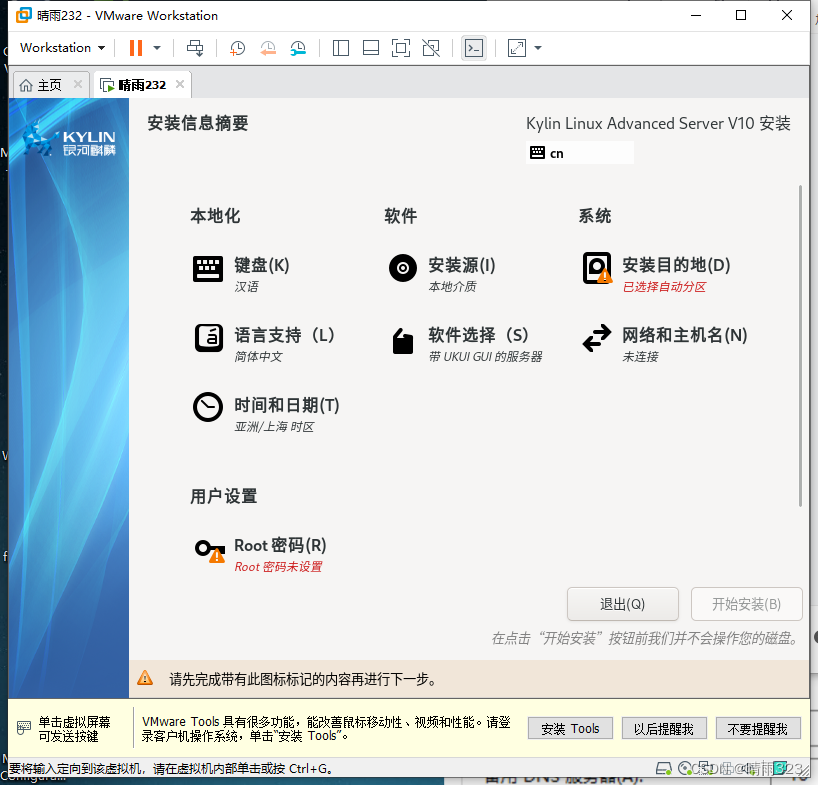Click 以后提醒我 button

coord(664,728)
